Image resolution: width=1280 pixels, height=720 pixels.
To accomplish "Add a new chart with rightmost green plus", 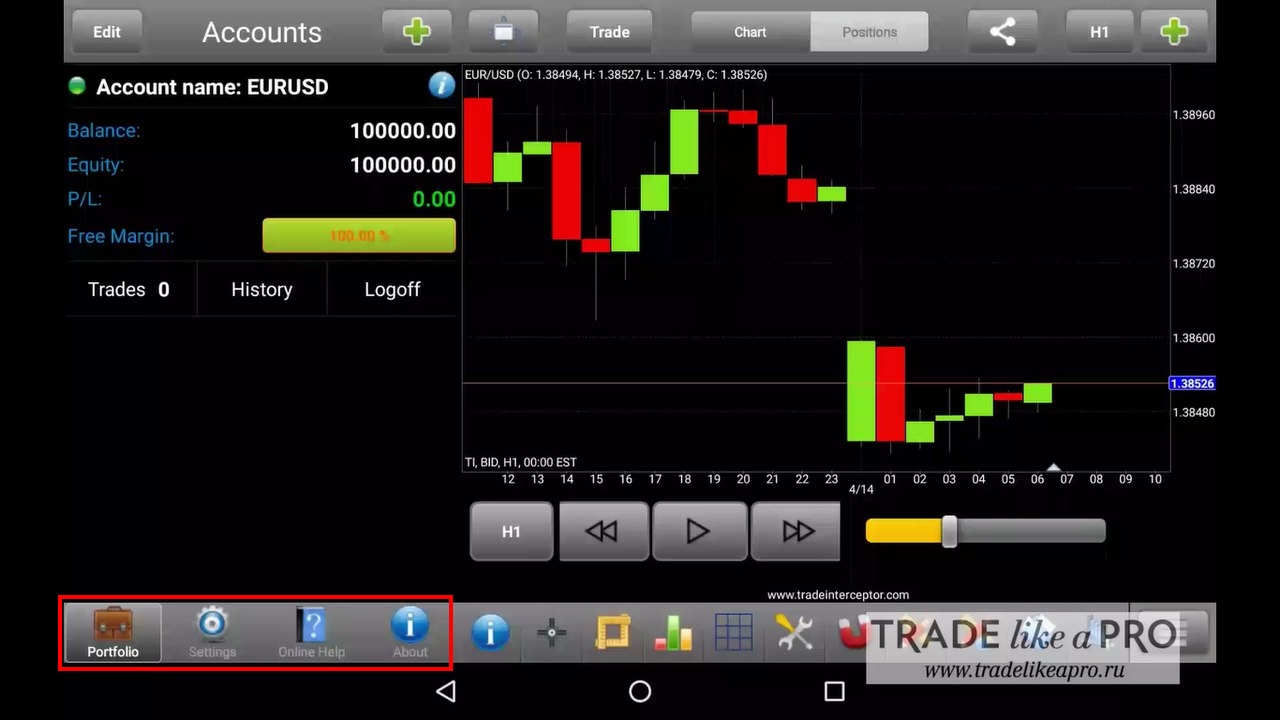I will (1174, 32).
